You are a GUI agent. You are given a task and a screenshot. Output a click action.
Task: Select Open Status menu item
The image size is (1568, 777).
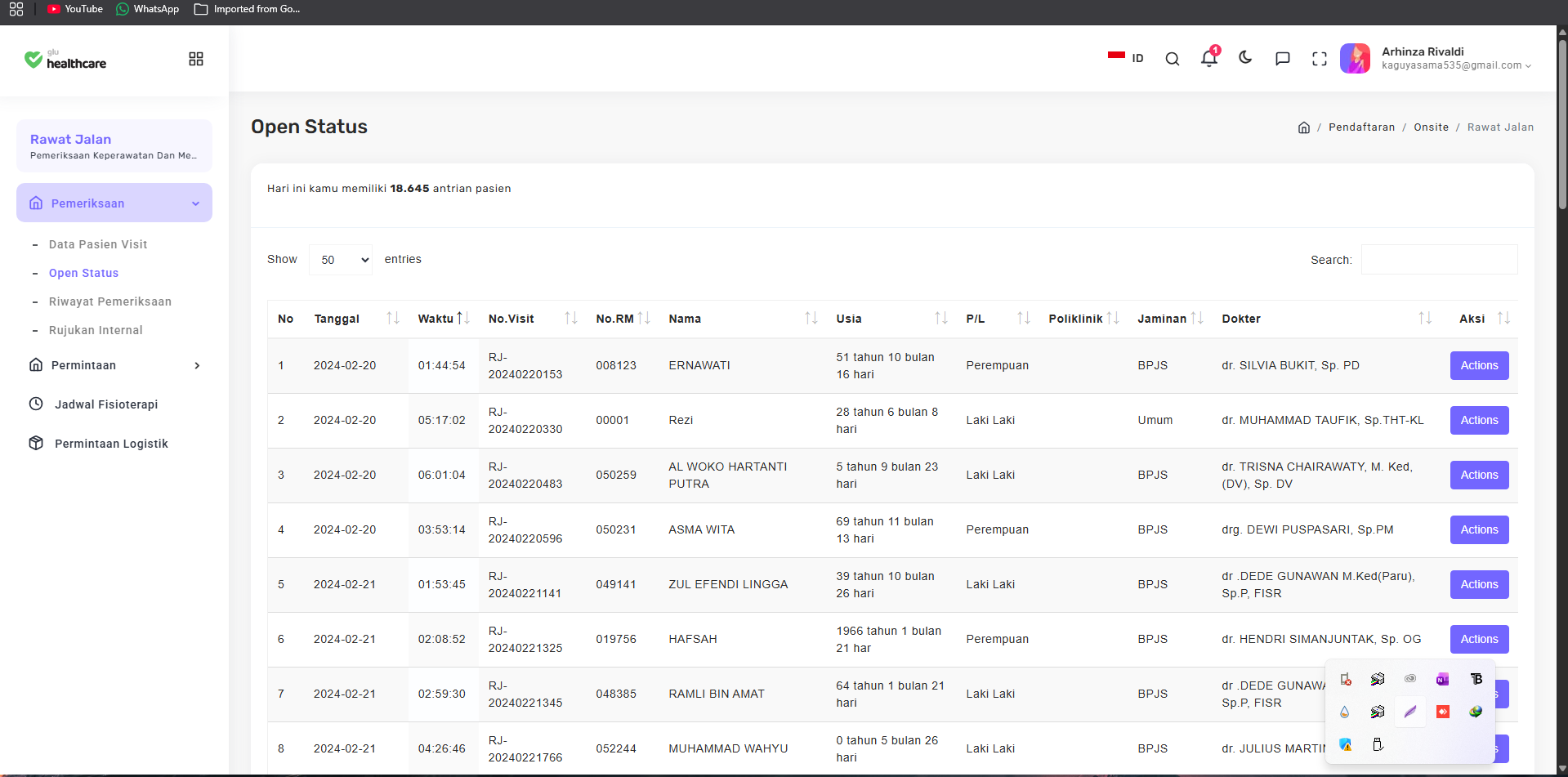point(83,273)
